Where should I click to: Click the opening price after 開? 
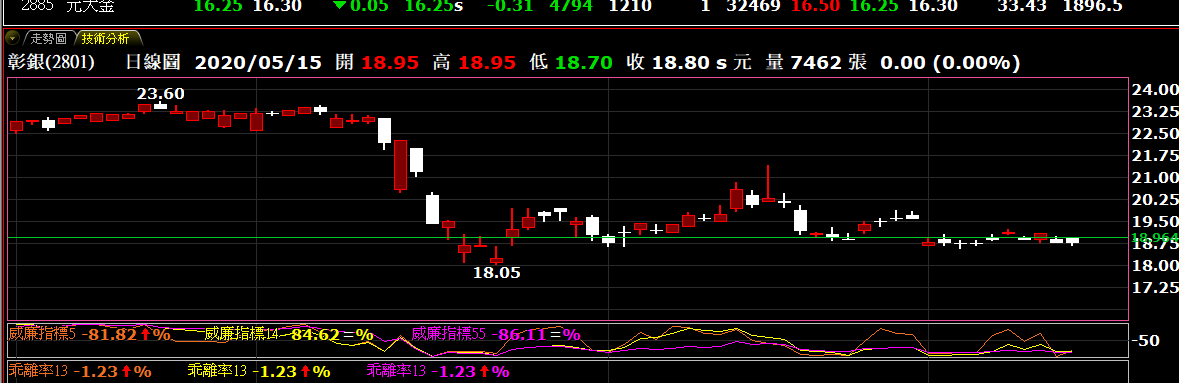tap(390, 62)
